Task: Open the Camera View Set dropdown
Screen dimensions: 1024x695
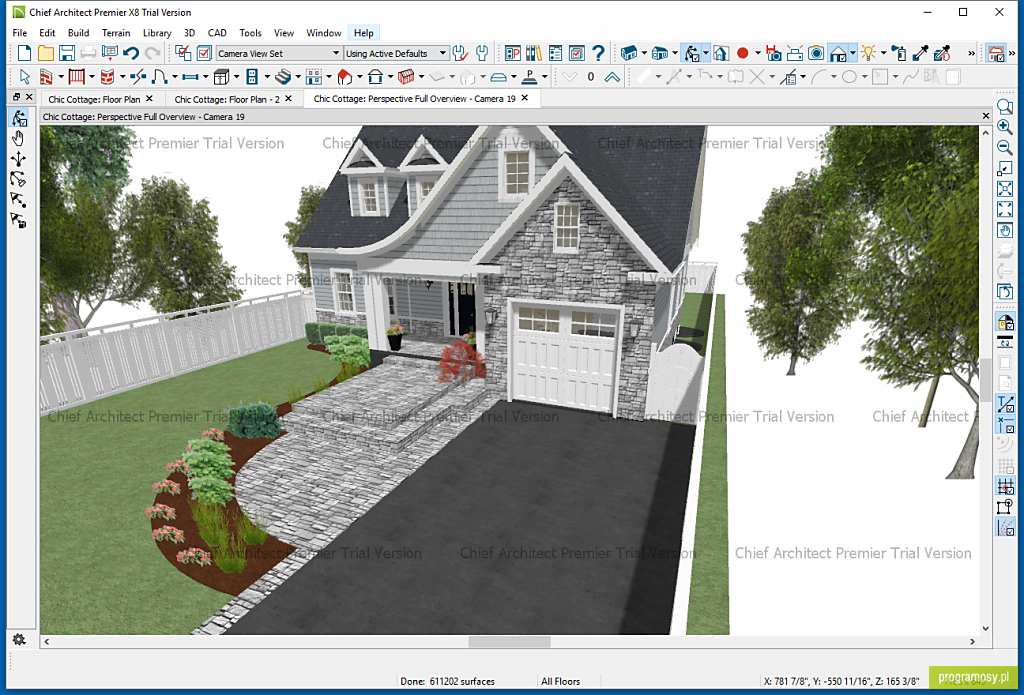Action: click(x=279, y=53)
